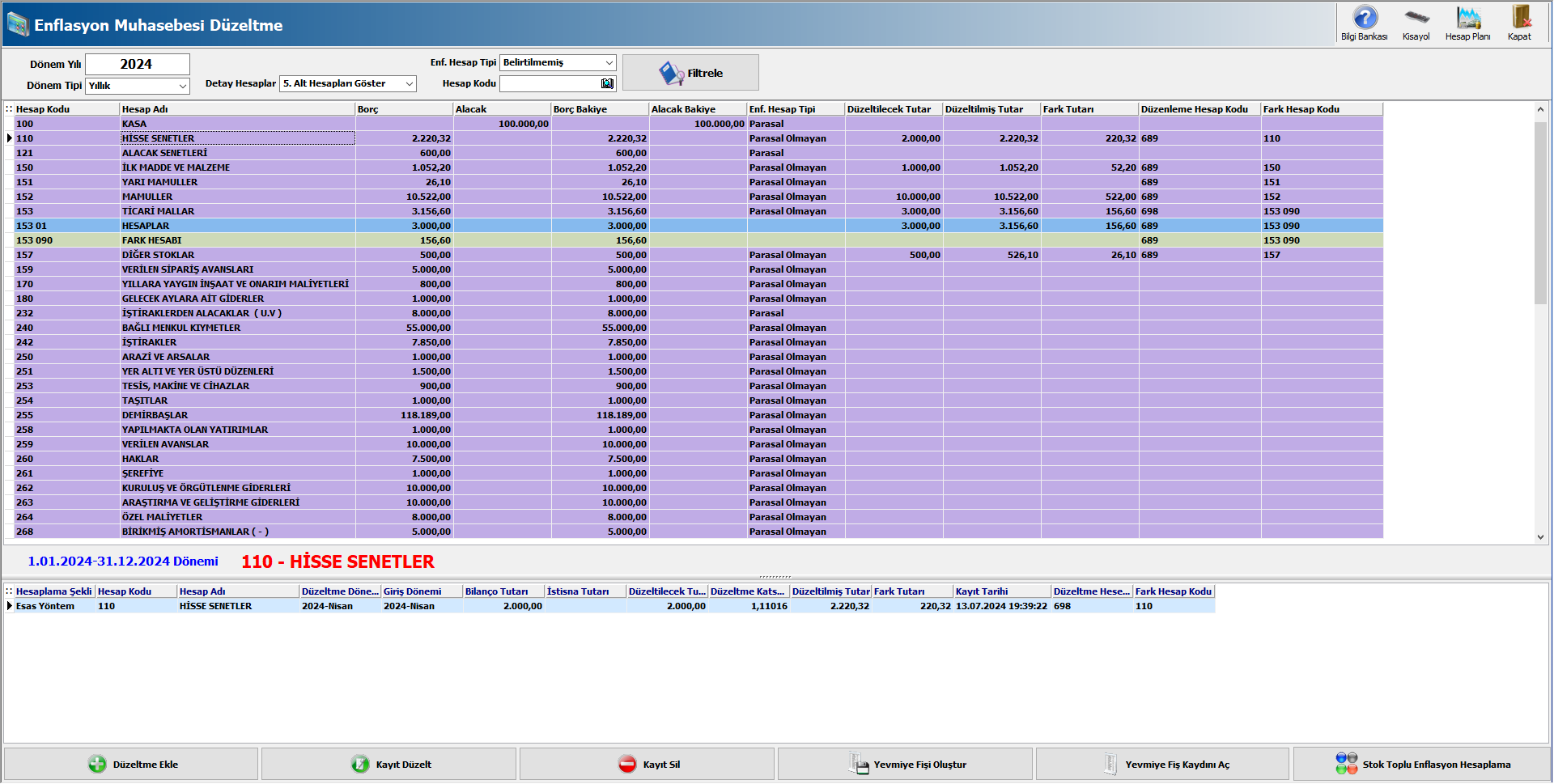Click the upper grid vertical scrollbar
Screen dimensions: 1554x784
[x=1540, y=212]
